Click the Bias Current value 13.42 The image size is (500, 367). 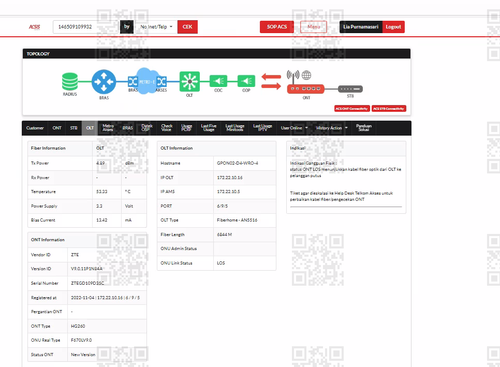[x=102, y=220]
